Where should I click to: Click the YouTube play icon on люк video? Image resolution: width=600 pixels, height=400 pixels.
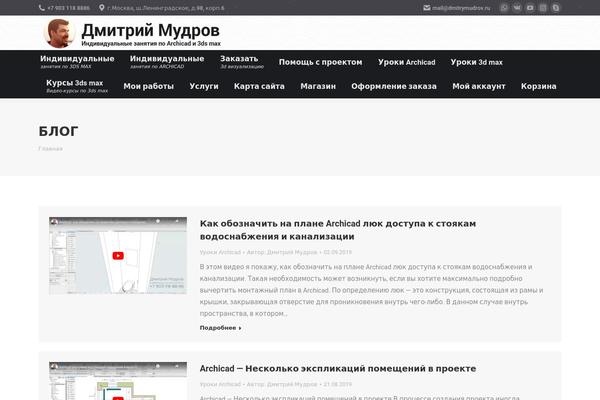[118, 256]
